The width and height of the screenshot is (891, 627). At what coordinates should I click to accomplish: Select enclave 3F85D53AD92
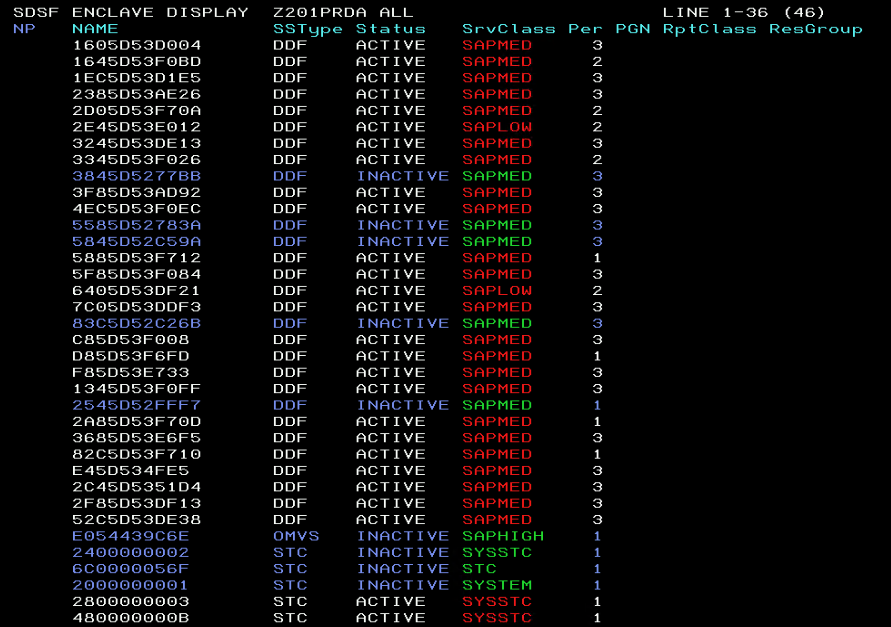tap(137, 193)
